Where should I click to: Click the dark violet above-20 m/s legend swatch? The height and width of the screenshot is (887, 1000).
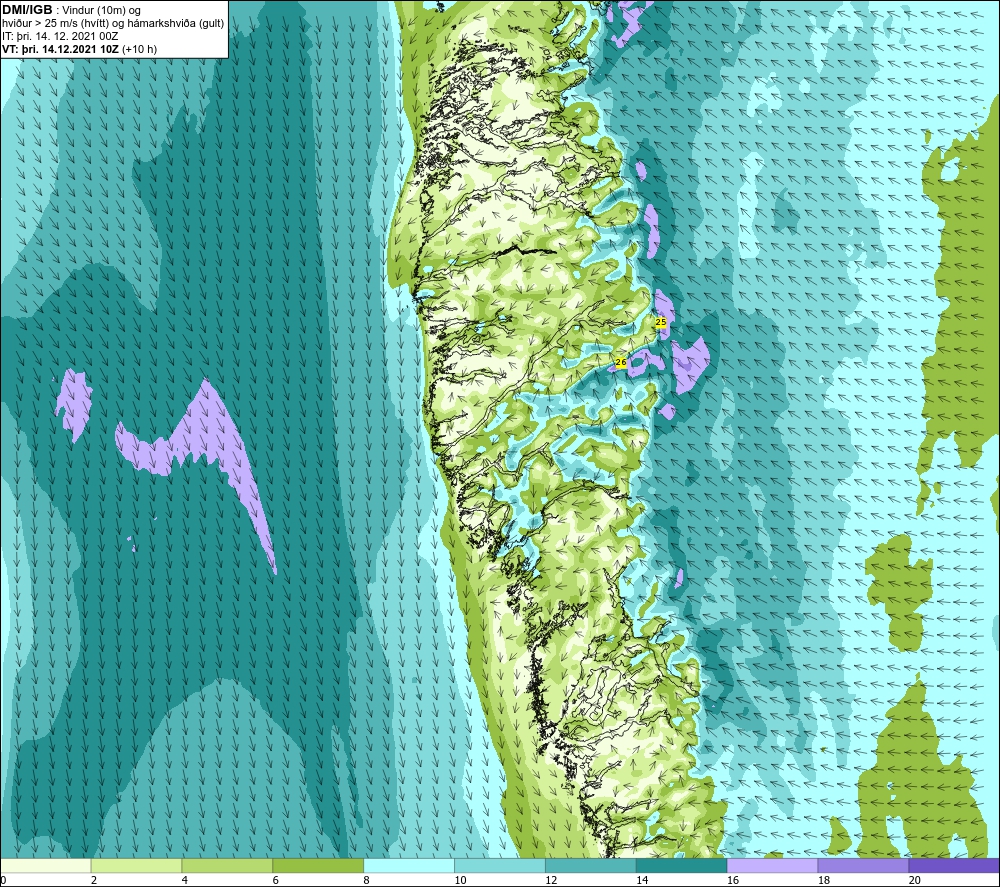(x=954, y=865)
